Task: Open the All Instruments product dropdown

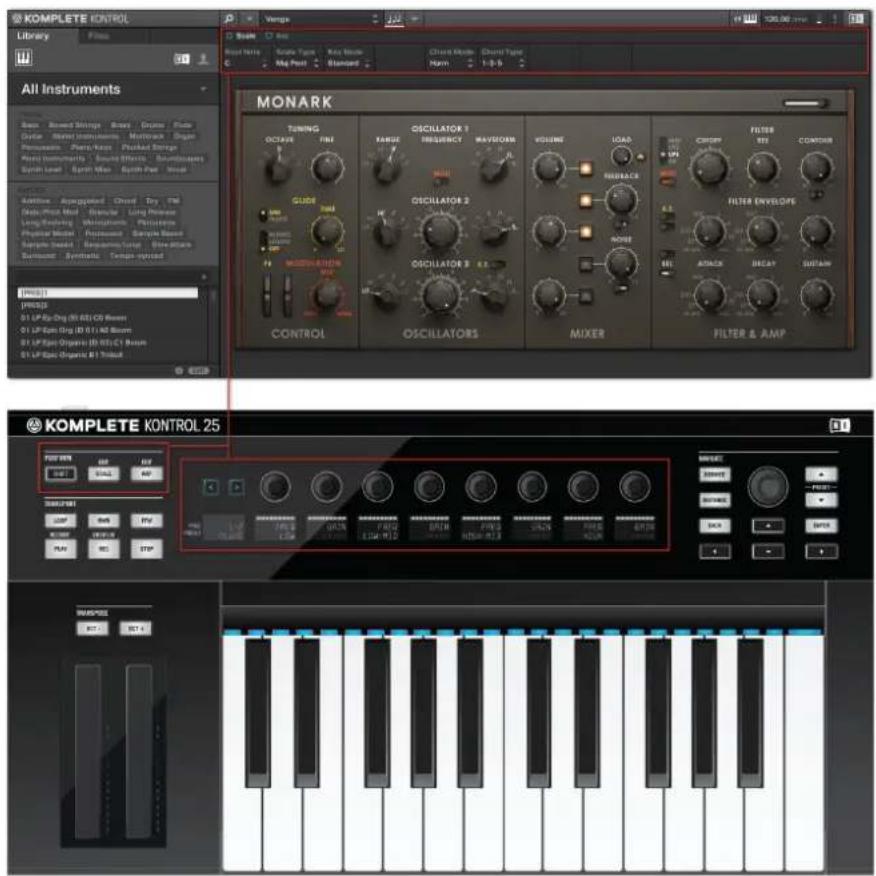Action: tap(203, 89)
